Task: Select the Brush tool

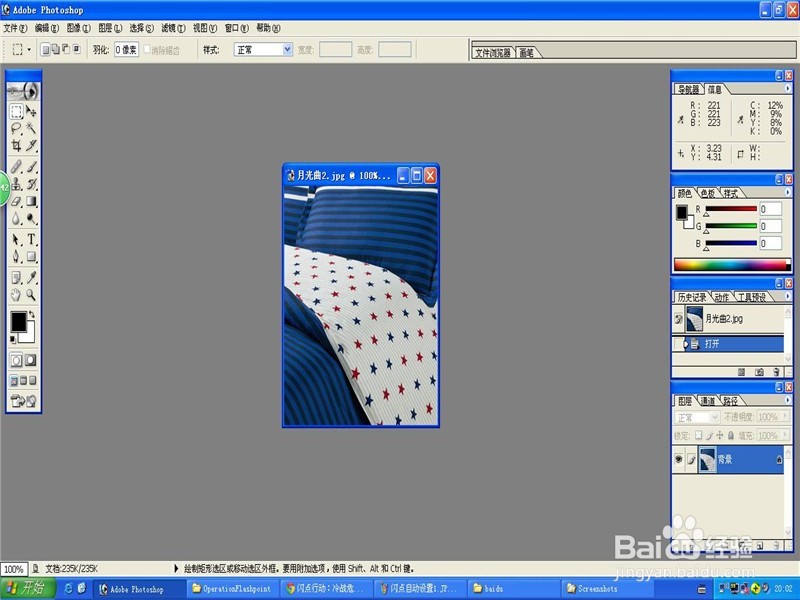Action: (x=32, y=166)
